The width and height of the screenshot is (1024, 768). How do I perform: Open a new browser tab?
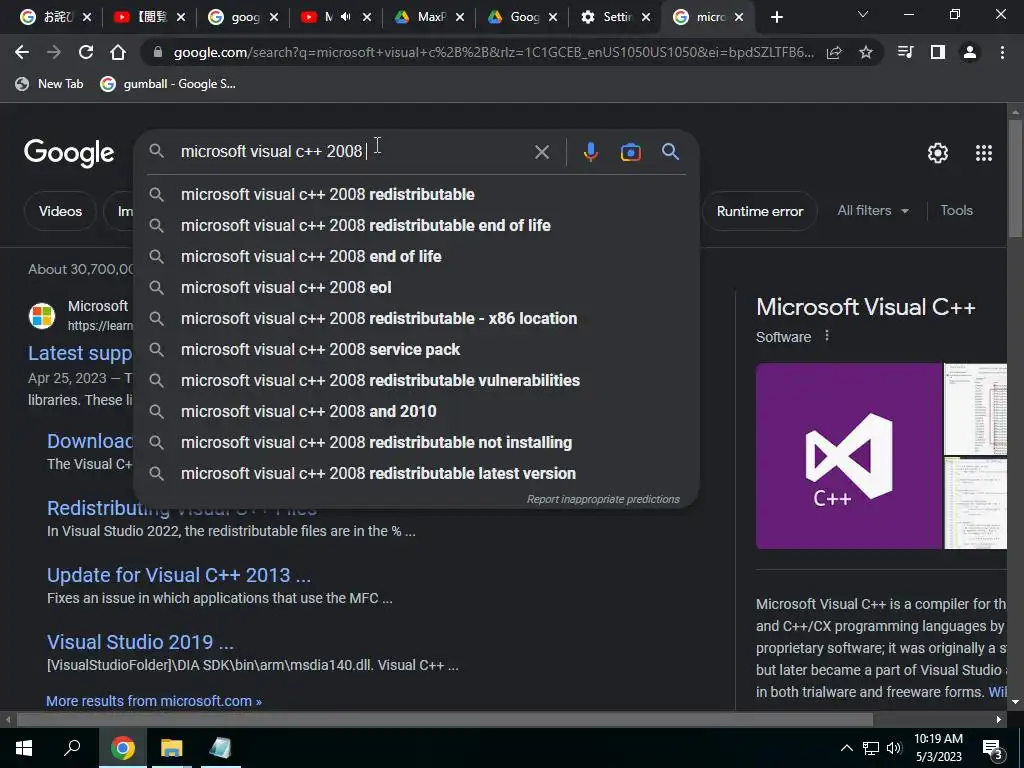pos(776,17)
